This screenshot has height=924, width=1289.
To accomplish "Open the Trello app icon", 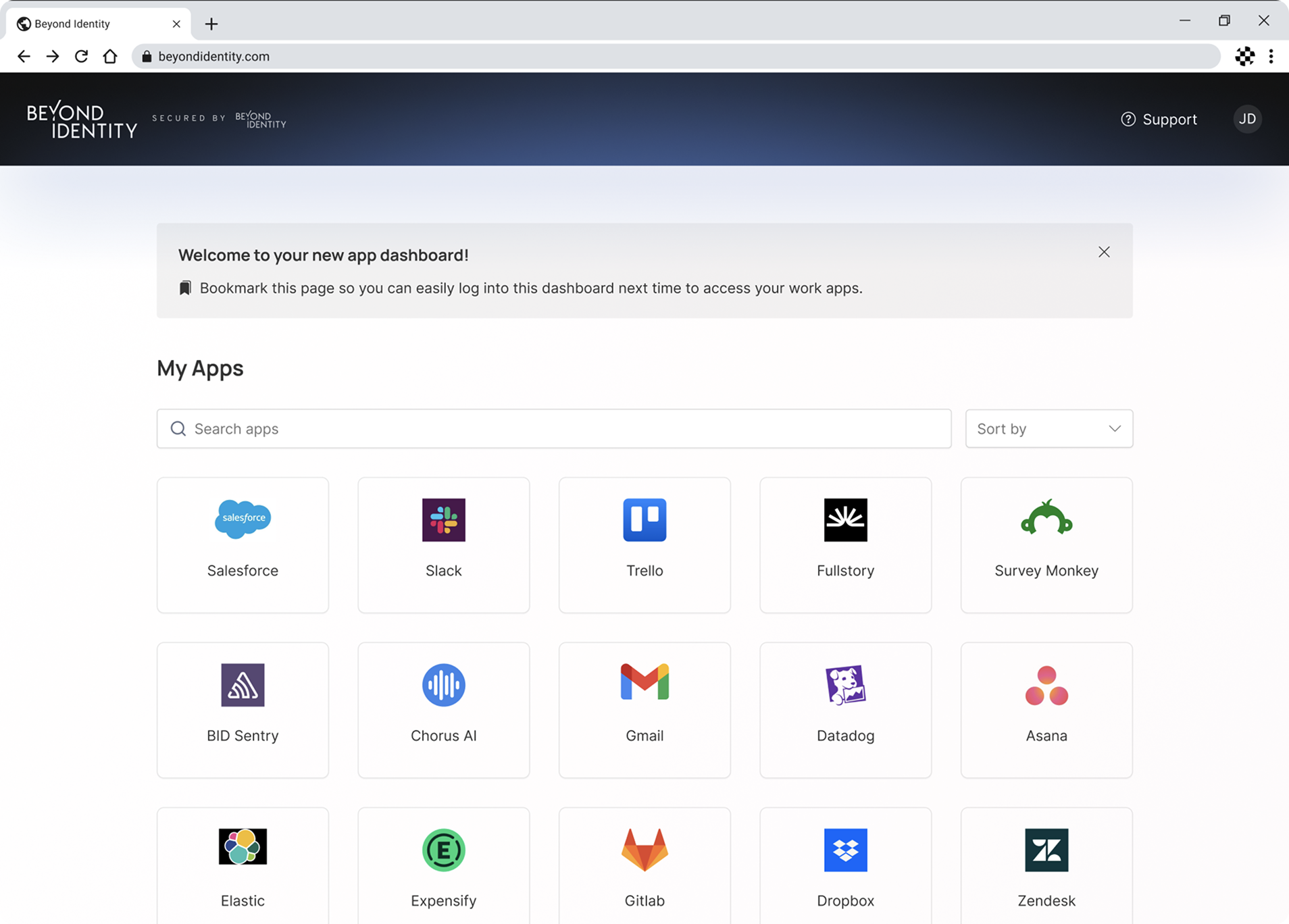I will coord(644,519).
